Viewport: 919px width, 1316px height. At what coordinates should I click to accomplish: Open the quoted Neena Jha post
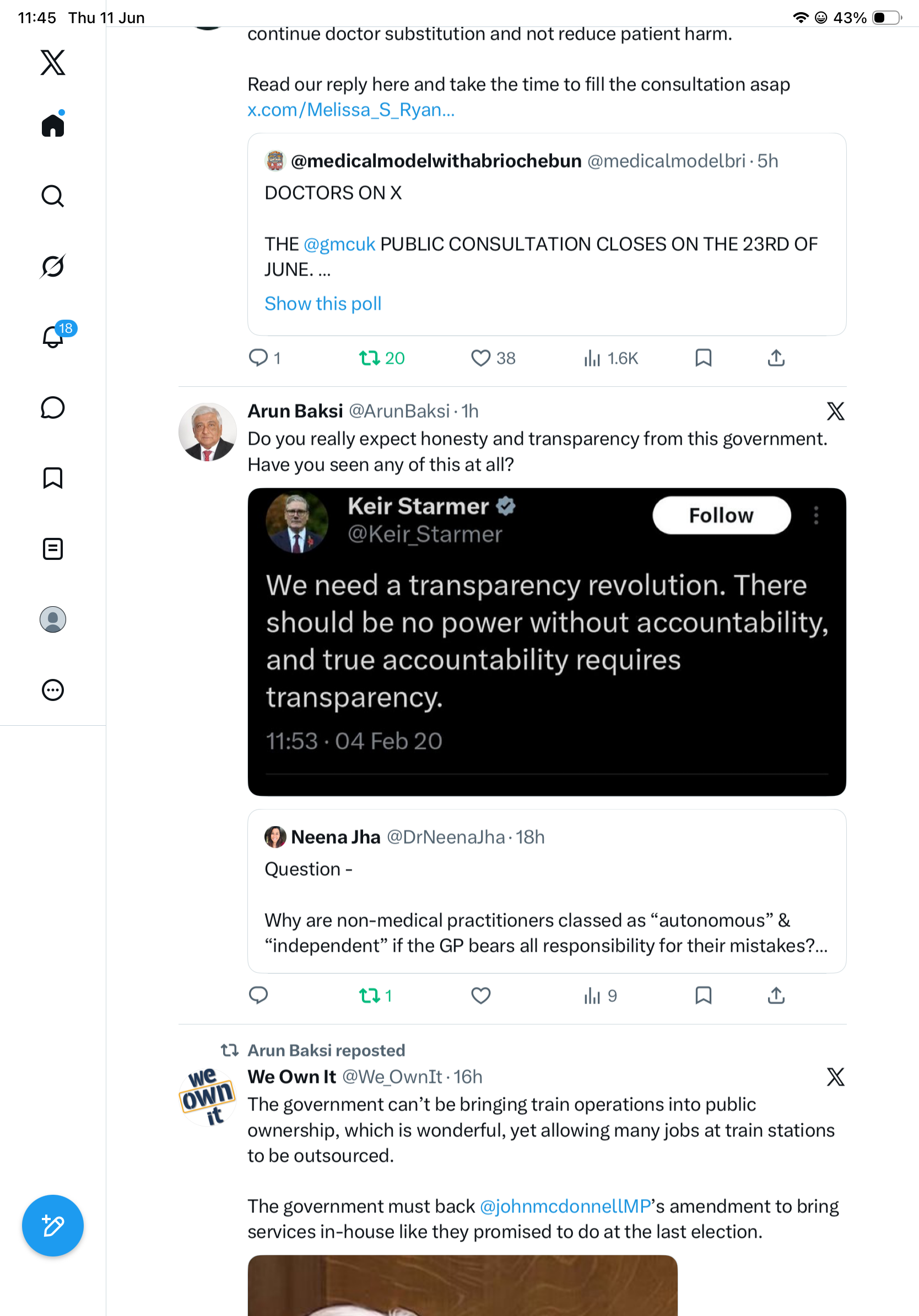pyautogui.click(x=547, y=891)
